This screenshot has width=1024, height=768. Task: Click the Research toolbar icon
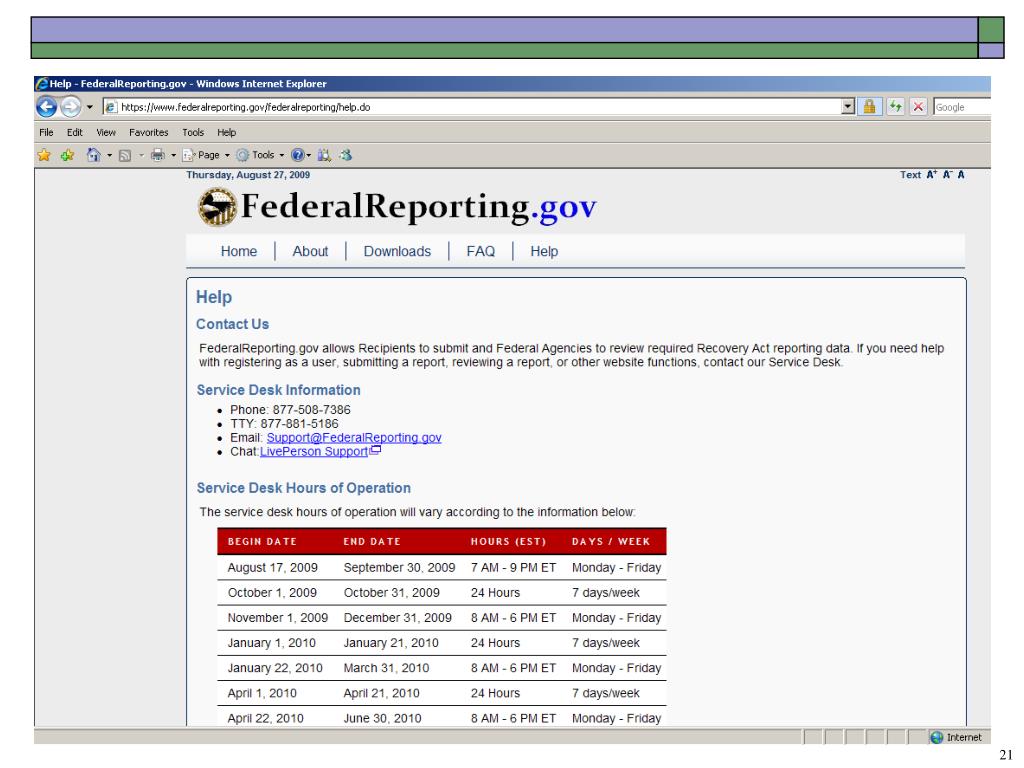pos(324,155)
